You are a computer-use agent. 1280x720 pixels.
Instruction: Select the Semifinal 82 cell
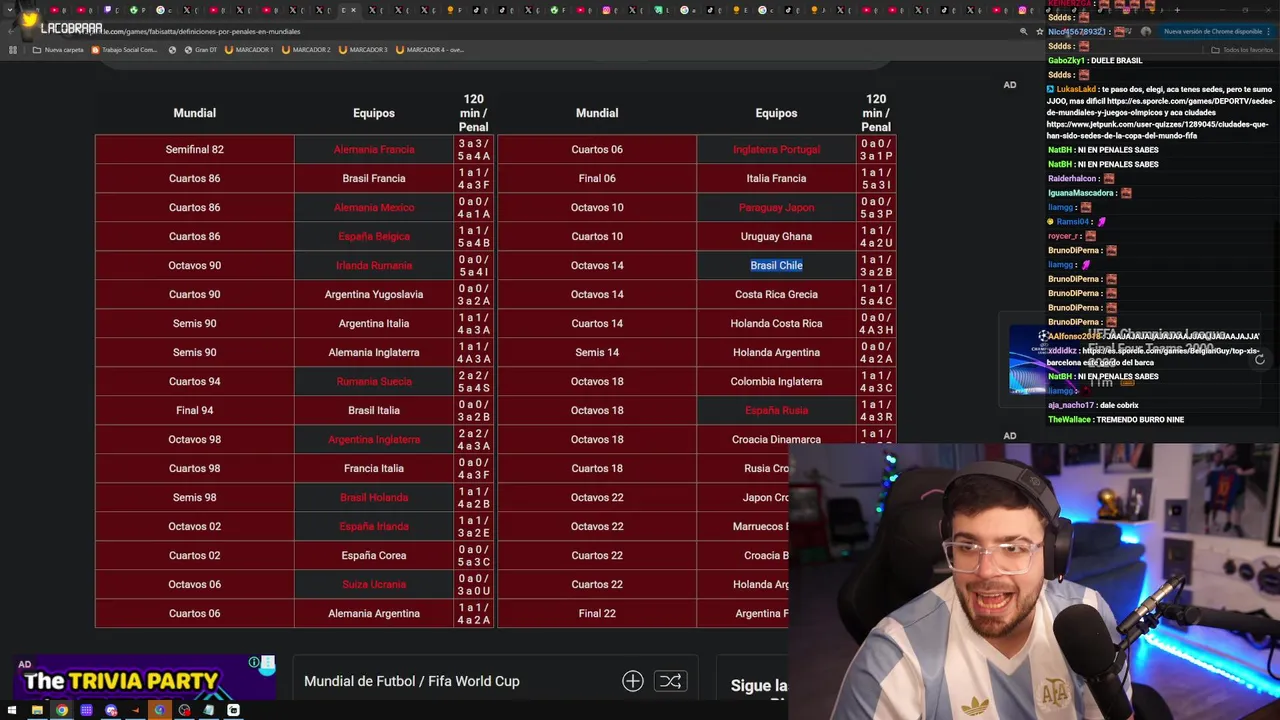click(x=195, y=149)
